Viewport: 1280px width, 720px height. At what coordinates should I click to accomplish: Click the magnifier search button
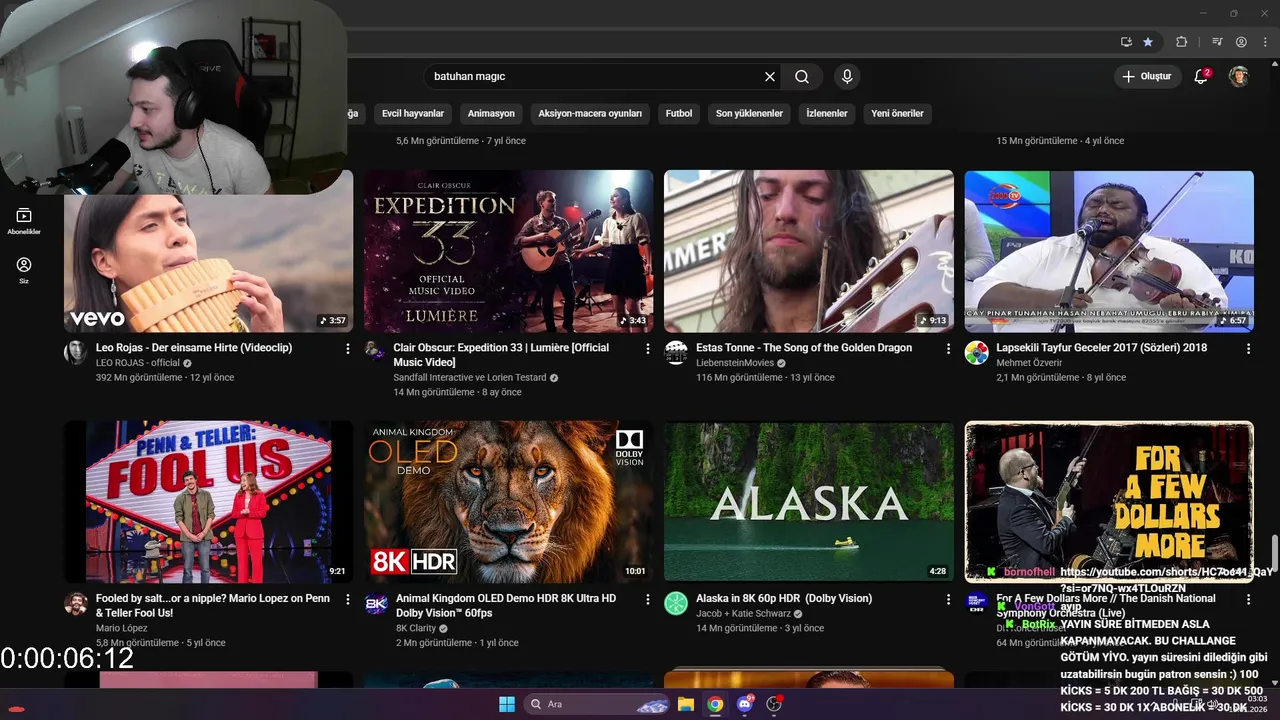802,76
